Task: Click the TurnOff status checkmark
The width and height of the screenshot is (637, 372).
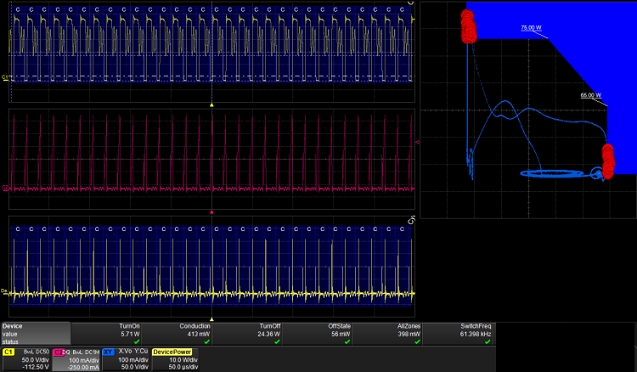Action: pos(277,342)
